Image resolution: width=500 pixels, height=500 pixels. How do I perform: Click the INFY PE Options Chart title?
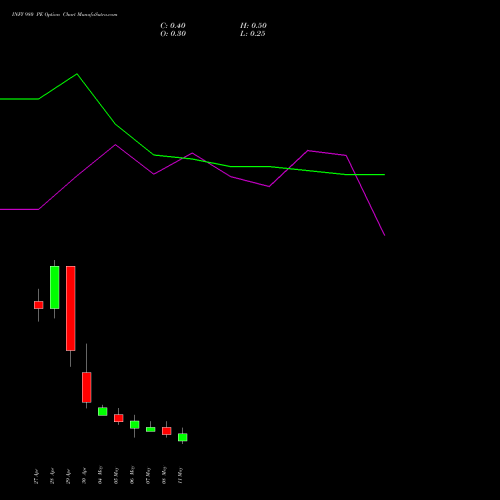coord(64,15)
